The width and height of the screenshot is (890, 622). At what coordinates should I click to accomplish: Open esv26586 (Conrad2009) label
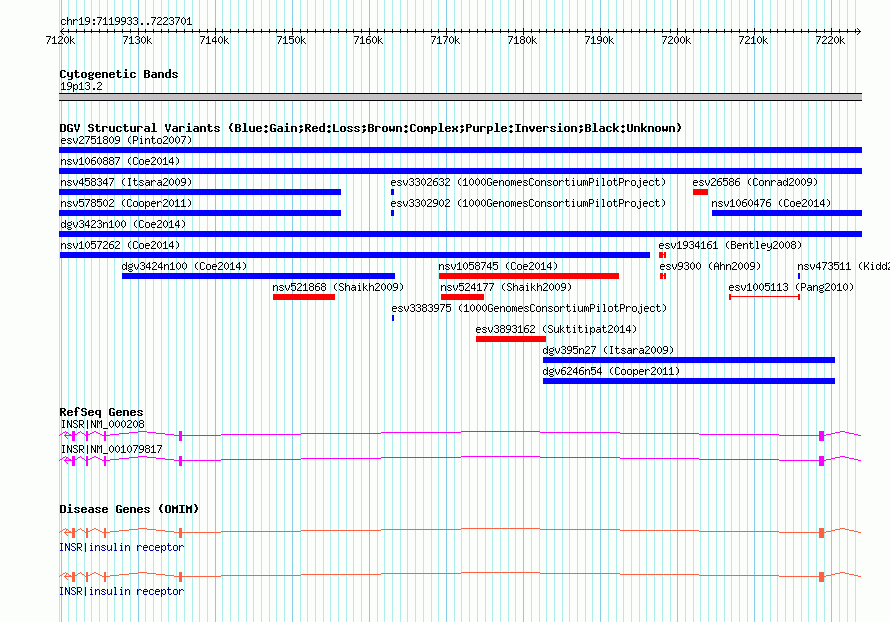[755, 182]
